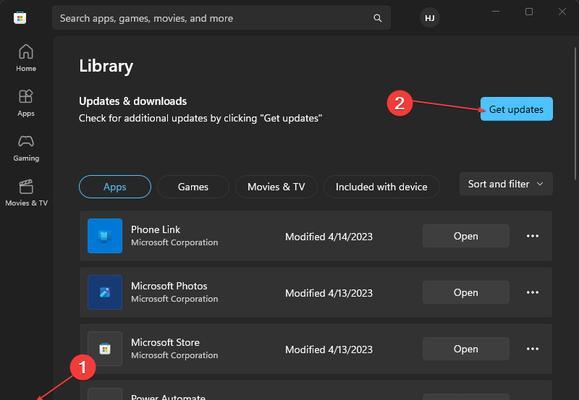579x400 pixels.
Task: Open the Gaming section in sidebar
Action: pyautogui.click(x=26, y=148)
